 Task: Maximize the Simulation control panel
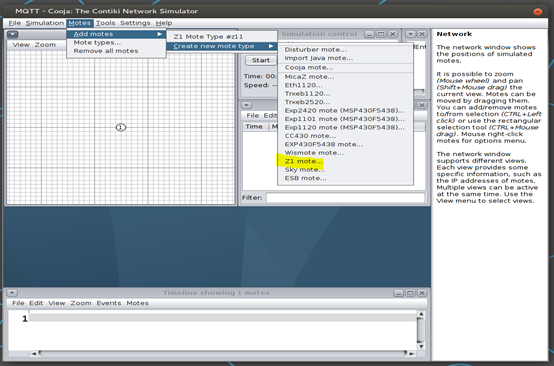click(381, 34)
